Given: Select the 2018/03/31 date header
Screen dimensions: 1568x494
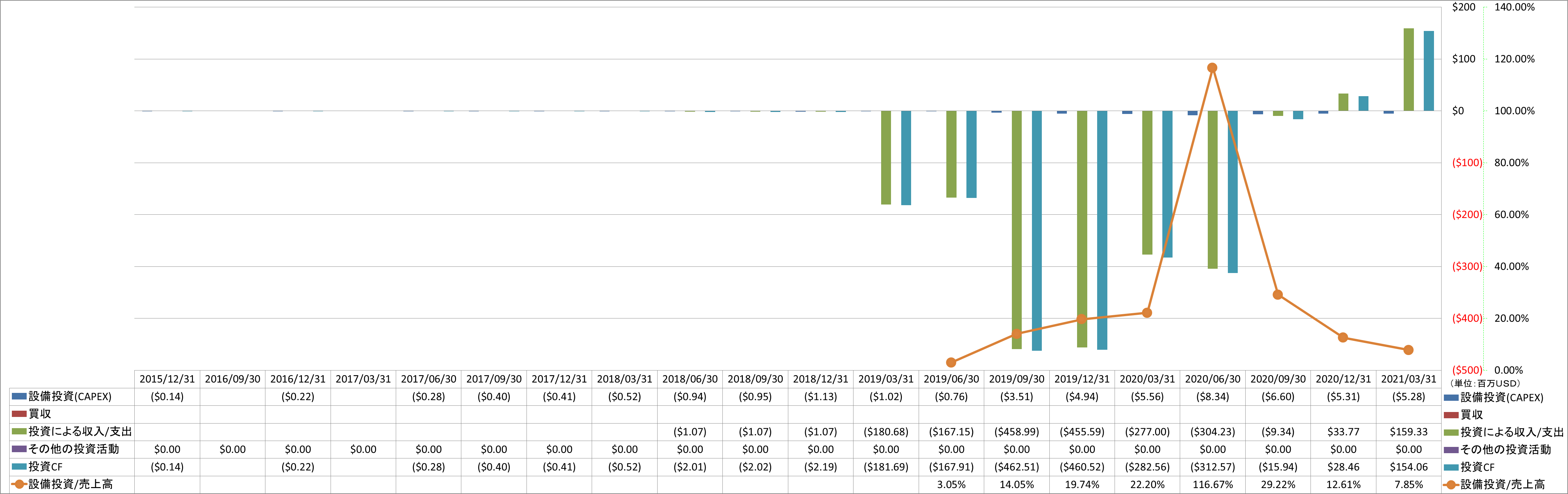Looking at the screenshot, I should coord(625,379).
